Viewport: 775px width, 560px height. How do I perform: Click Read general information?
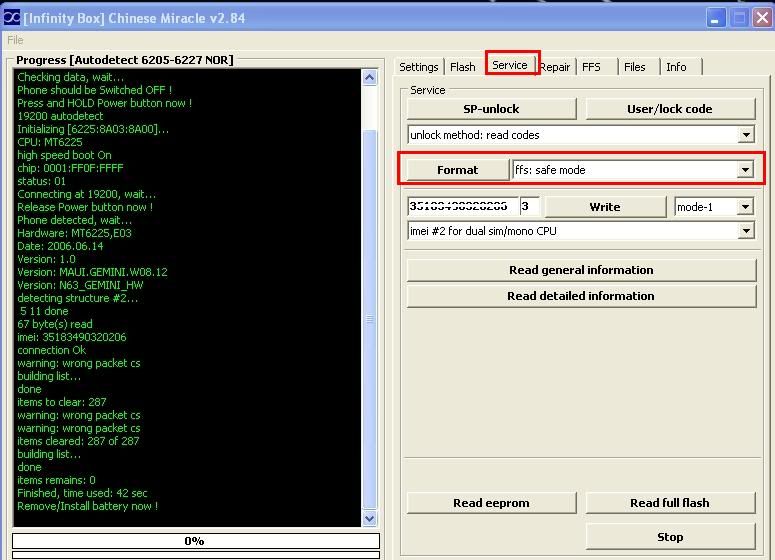[x=580, y=270]
